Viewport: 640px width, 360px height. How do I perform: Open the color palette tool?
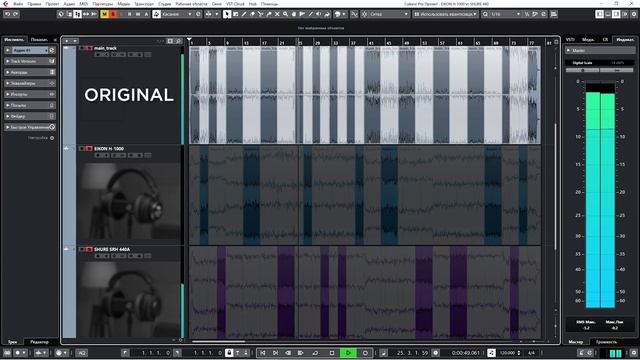point(339,14)
